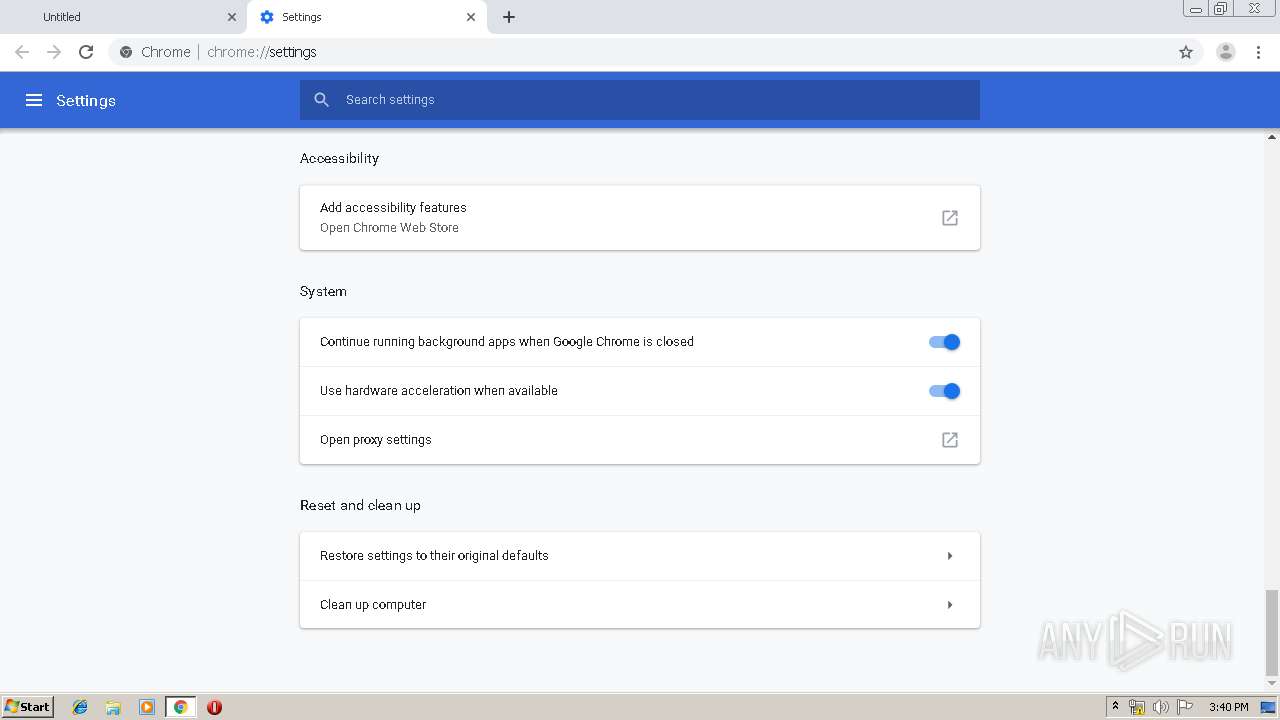This screenshot has width=1280, height=720.
Task: Click the Accessibility section heading
Action: [339, 158]
